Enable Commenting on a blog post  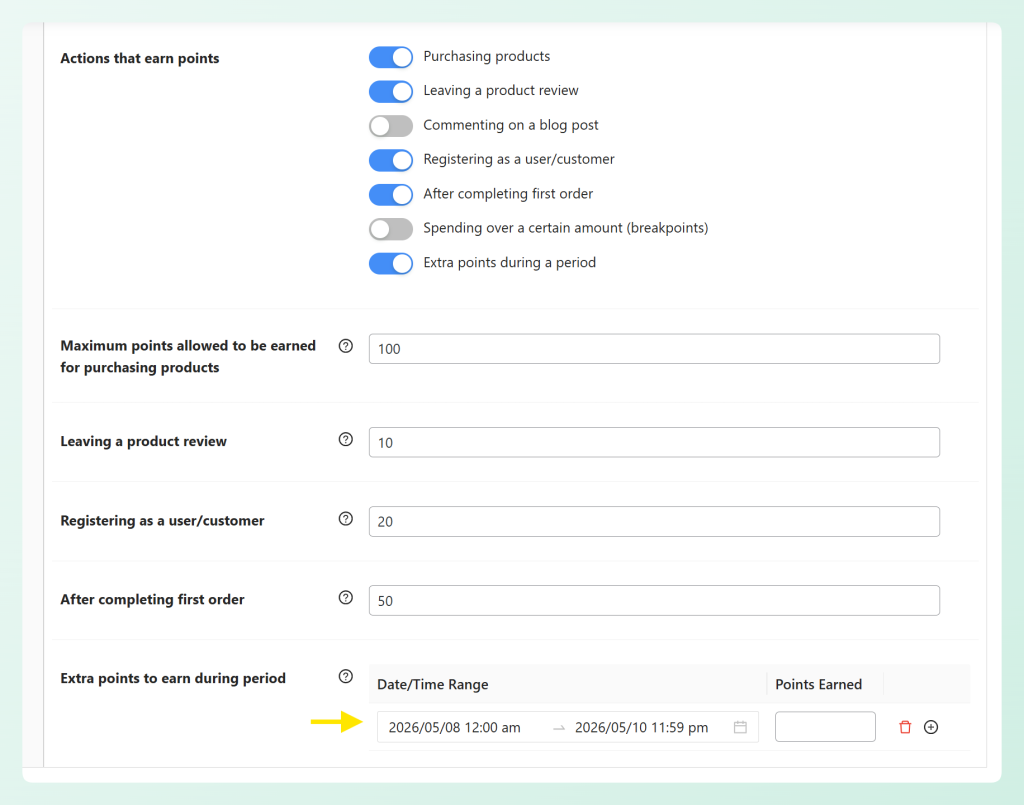[390, 125]
